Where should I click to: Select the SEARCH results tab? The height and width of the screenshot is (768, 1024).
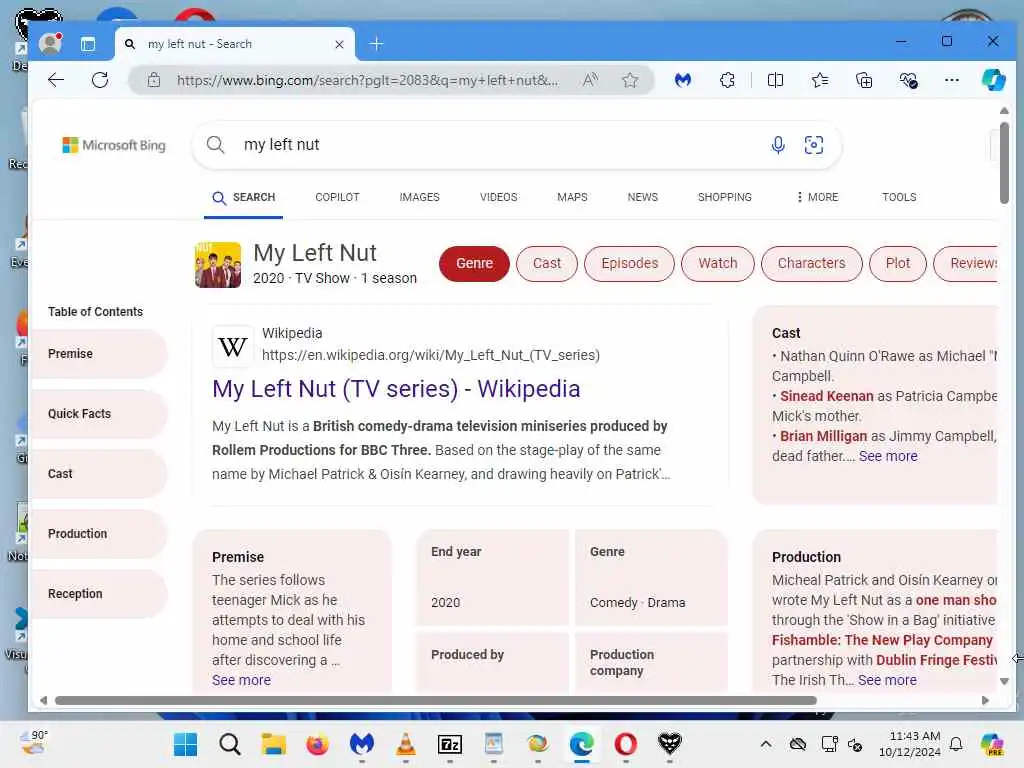click(x=244, y=197)
